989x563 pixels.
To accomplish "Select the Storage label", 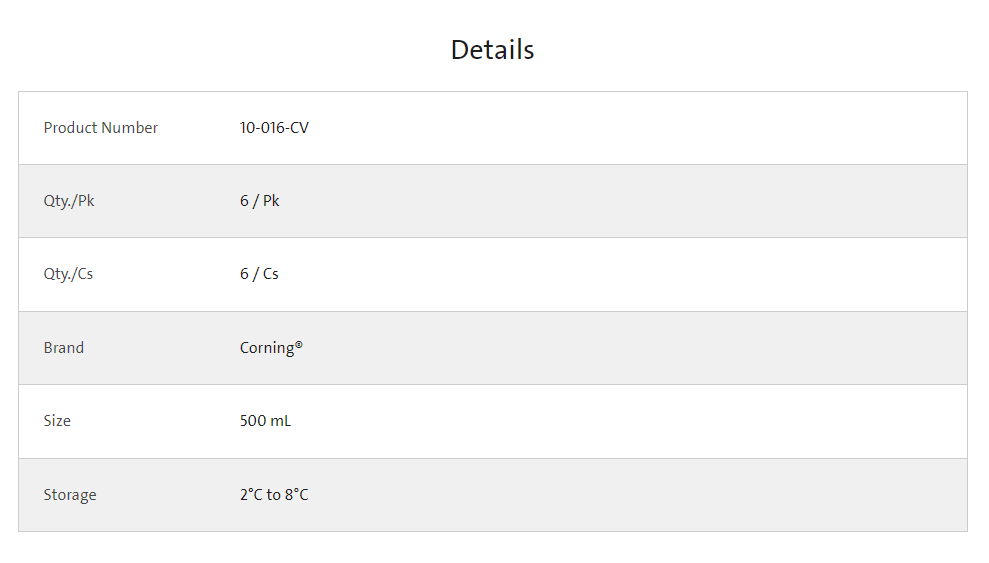I will 70,496.
